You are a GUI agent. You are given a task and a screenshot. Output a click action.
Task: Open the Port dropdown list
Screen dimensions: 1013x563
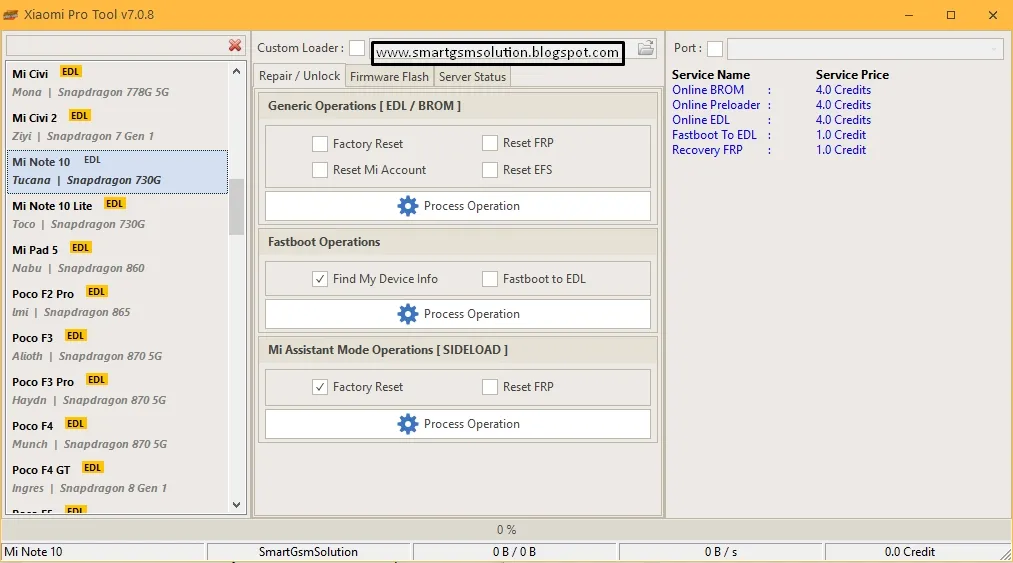coord(865,48)
